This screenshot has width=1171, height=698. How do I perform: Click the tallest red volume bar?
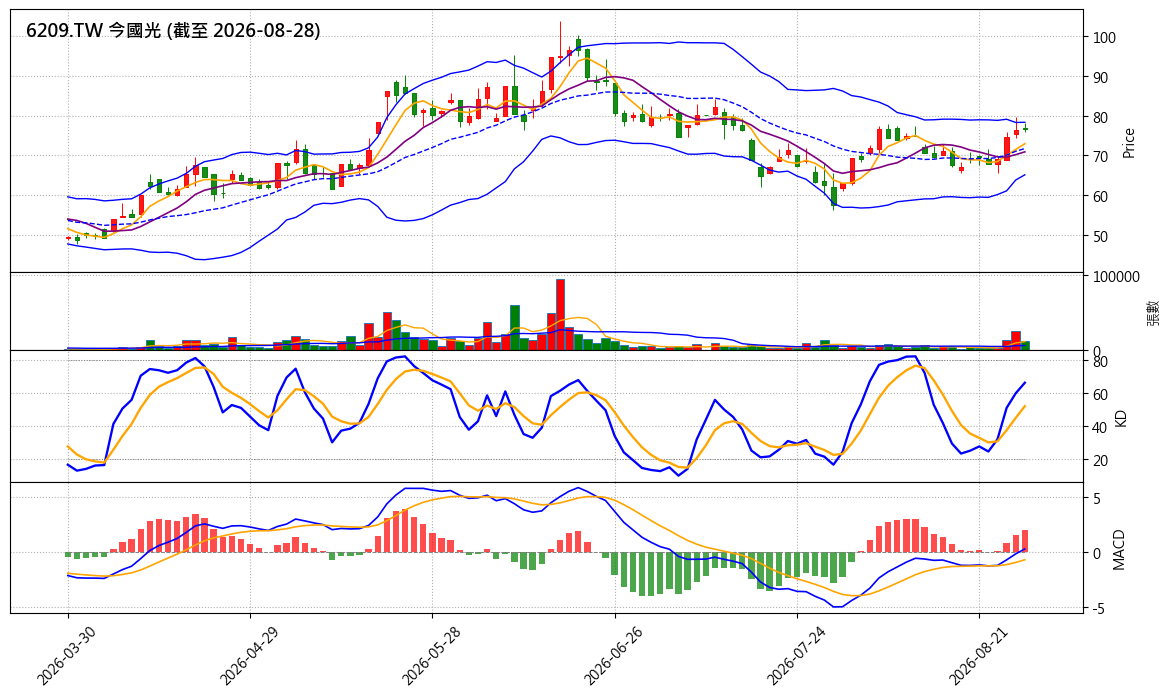tap(560, 314)
